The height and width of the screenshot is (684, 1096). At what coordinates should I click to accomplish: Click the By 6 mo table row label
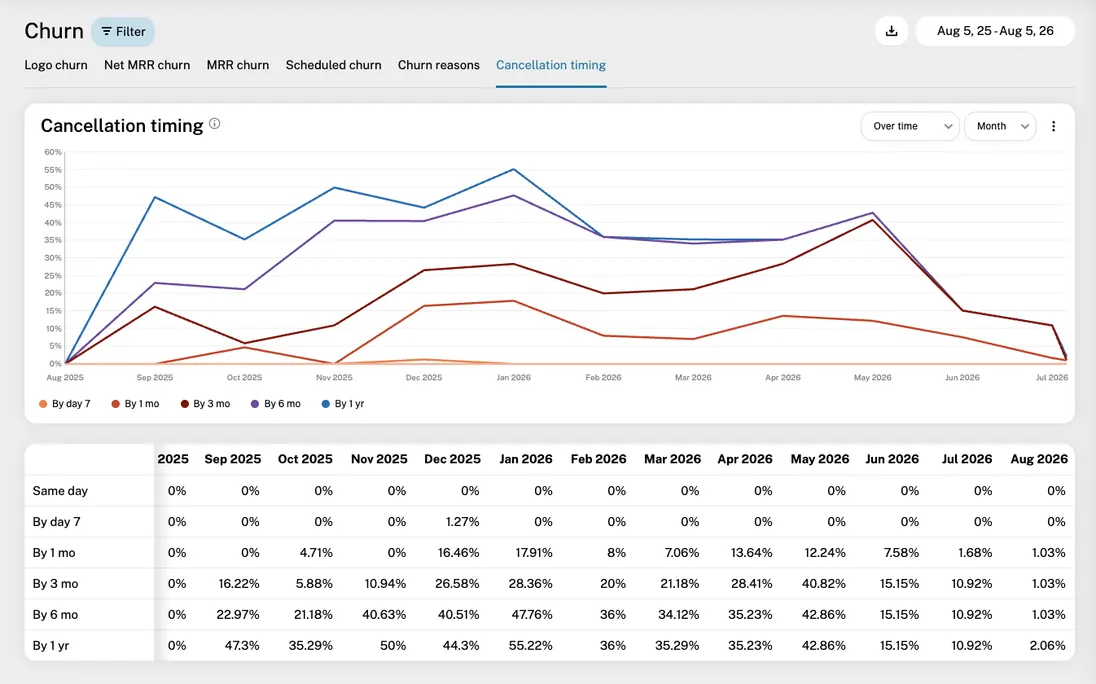click(x=55, y=615)
